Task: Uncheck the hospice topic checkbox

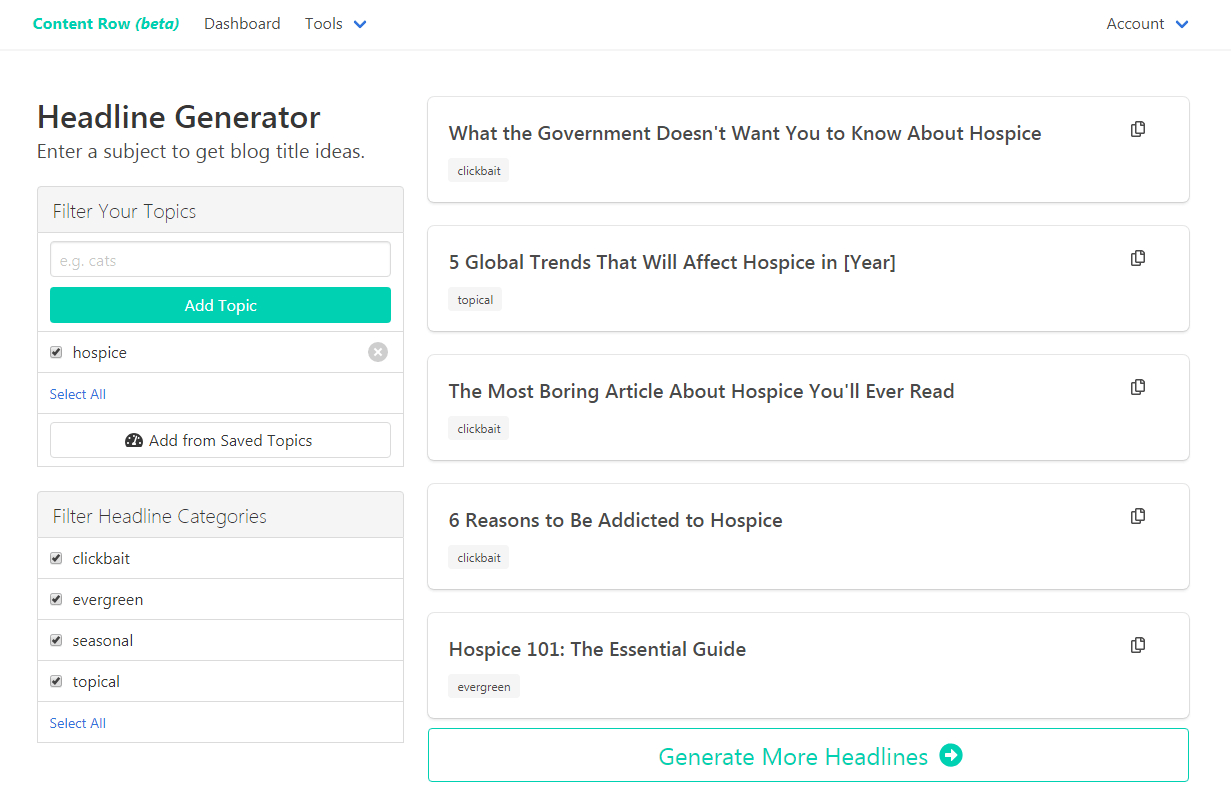Action: (x=56, y=352)
